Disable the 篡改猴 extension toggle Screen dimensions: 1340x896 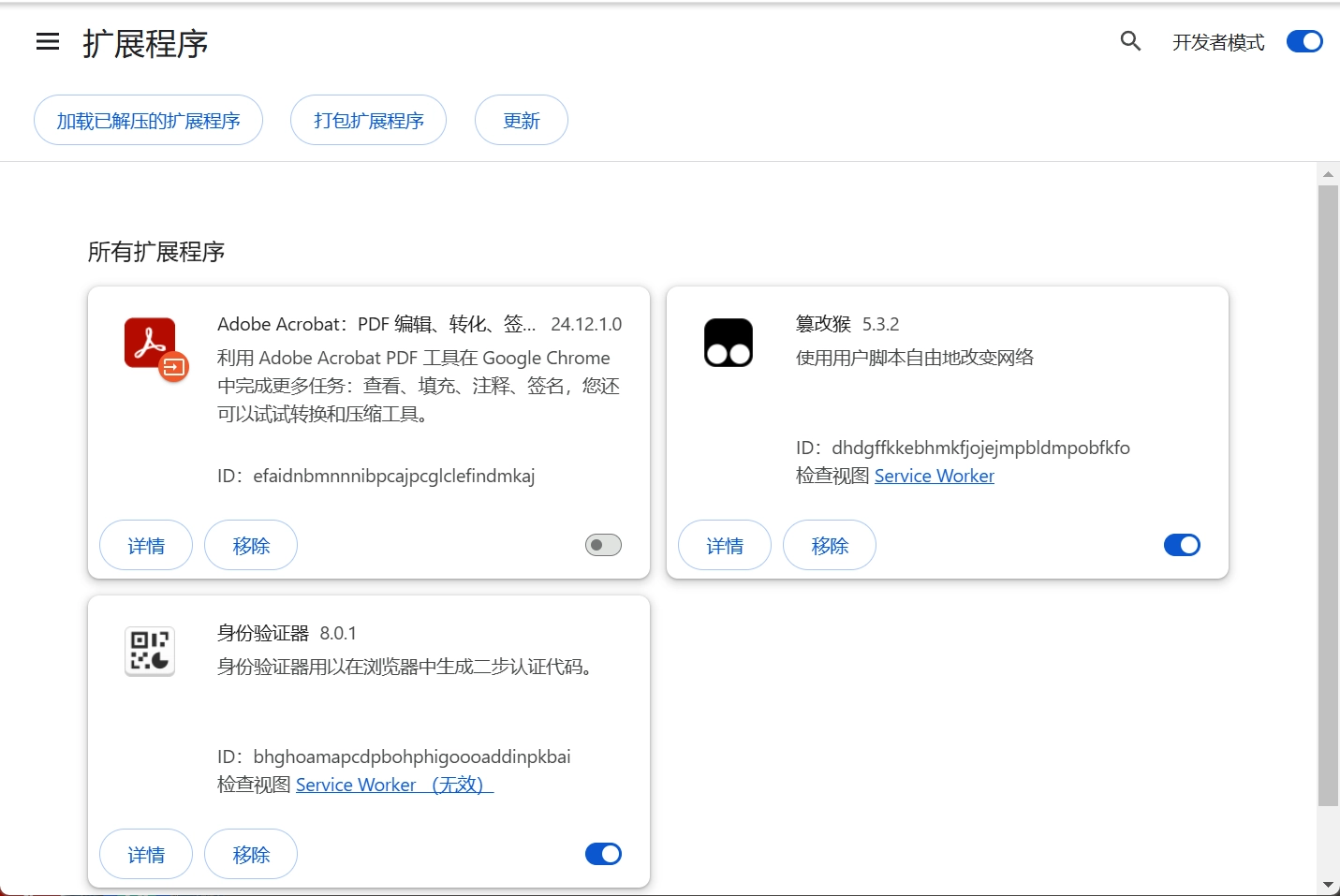[x=1182, y=545]
